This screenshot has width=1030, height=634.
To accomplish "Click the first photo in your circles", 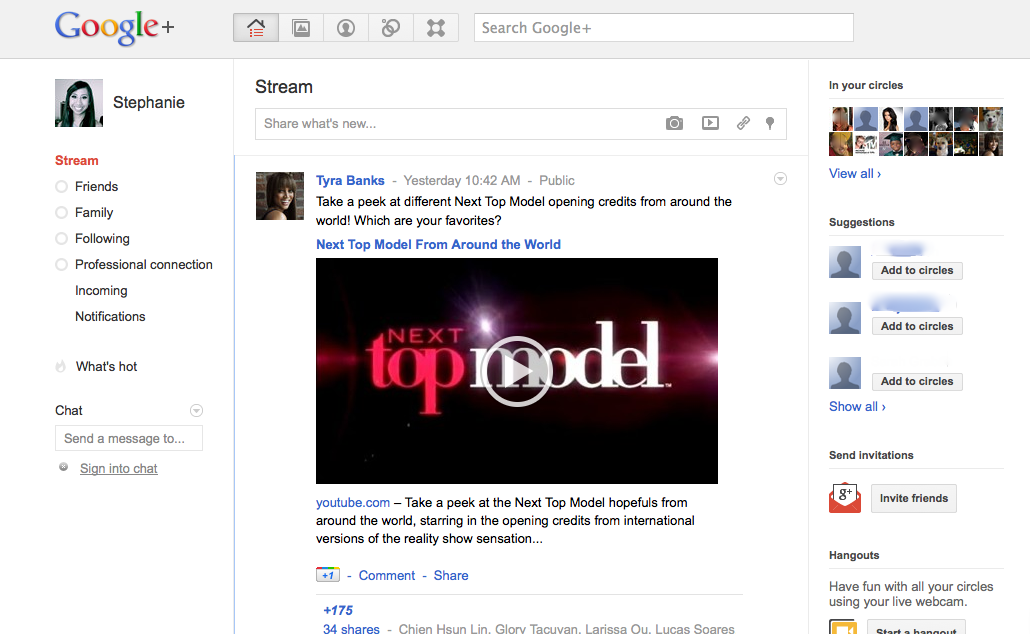I will 841,119.
